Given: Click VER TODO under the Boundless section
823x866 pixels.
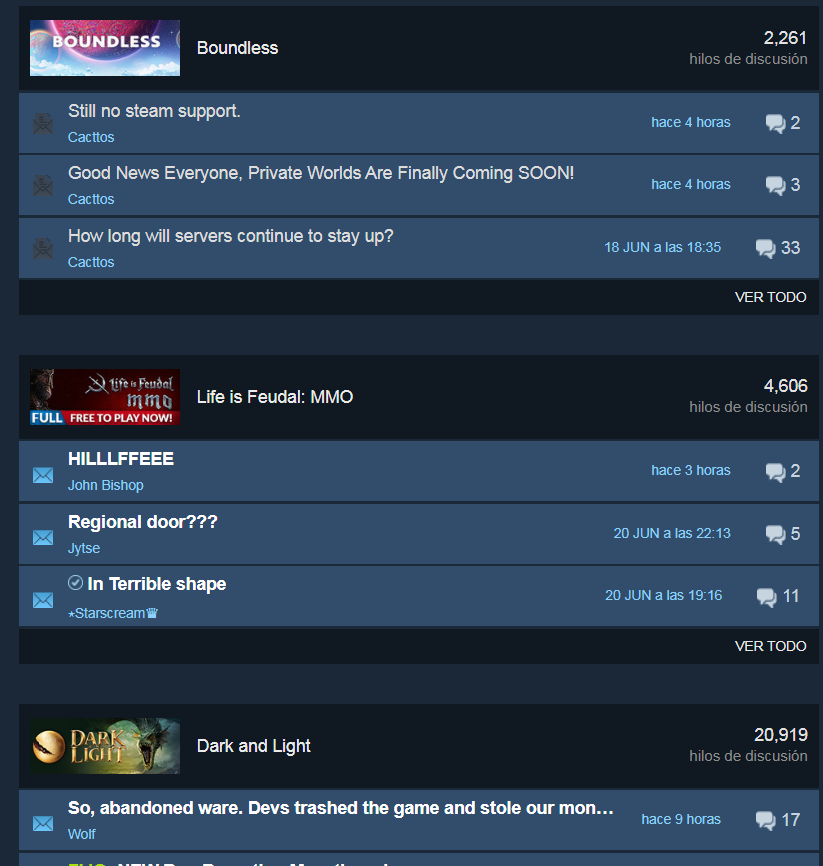Looking at the screenshot, I should pos(771,297).
